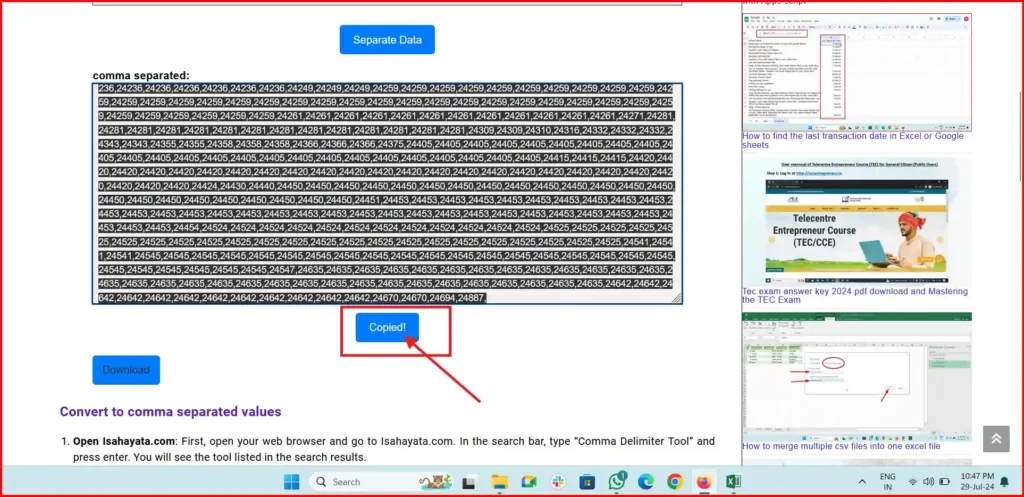Image resolution: width=1024 pixels, height=497 pixels.
Task: Click the blue Download button
Action: (126, 370)
